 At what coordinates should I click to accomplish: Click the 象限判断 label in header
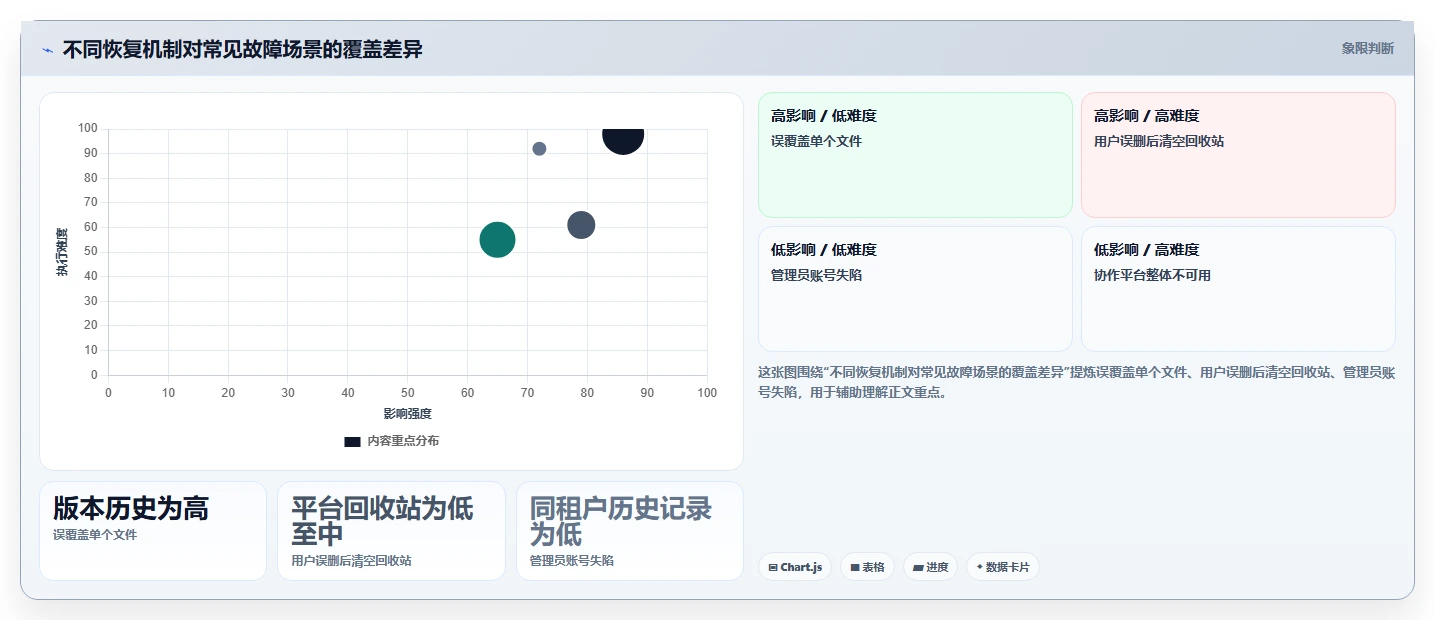coord(1367,49)
